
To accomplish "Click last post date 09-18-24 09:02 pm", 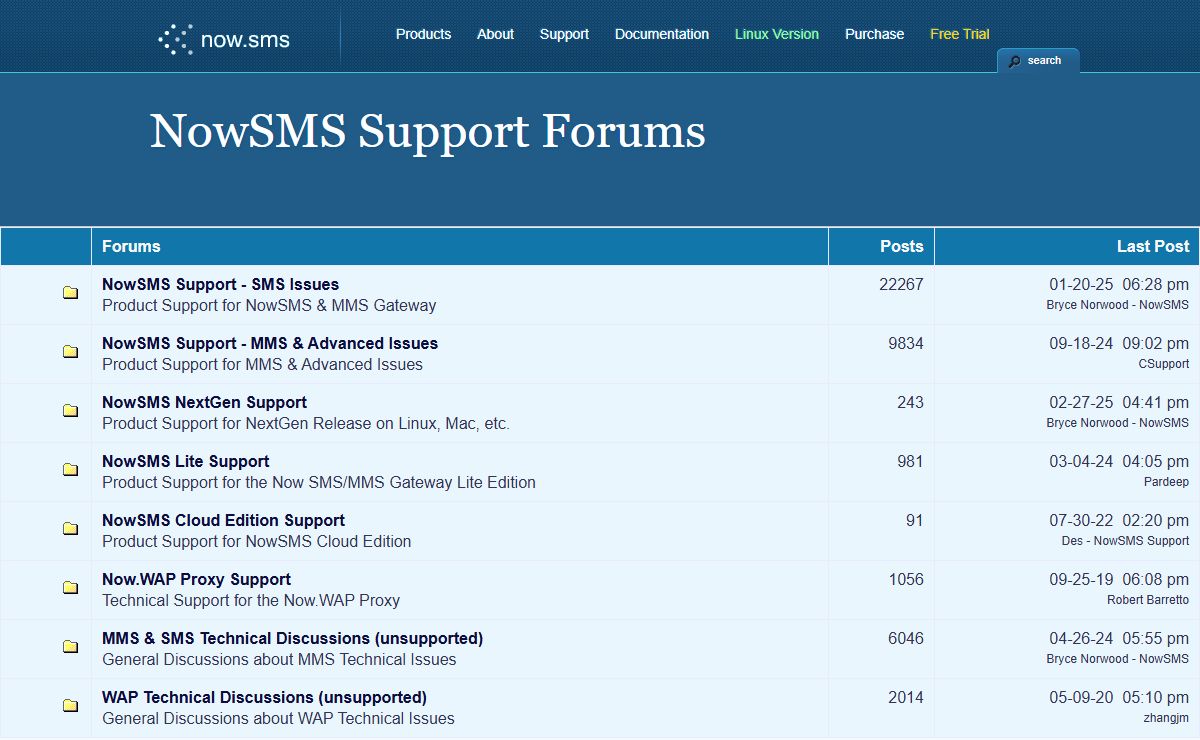I will [1119, 344].
